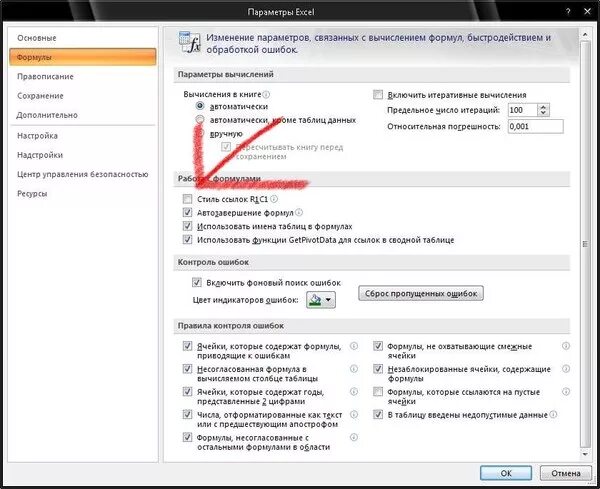Click the Относительная погрешность field
Viewport: 600px width, 489px height.
tap(535, 126)
